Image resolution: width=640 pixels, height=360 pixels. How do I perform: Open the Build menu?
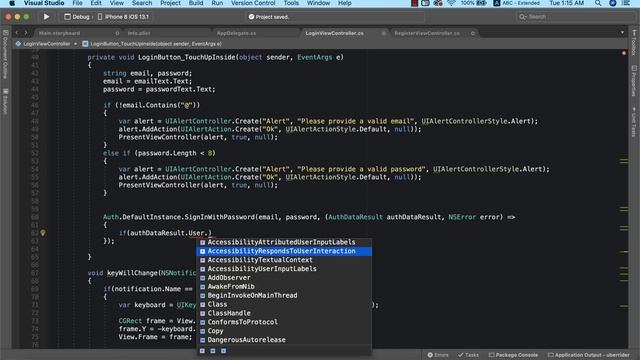point(196,3)
